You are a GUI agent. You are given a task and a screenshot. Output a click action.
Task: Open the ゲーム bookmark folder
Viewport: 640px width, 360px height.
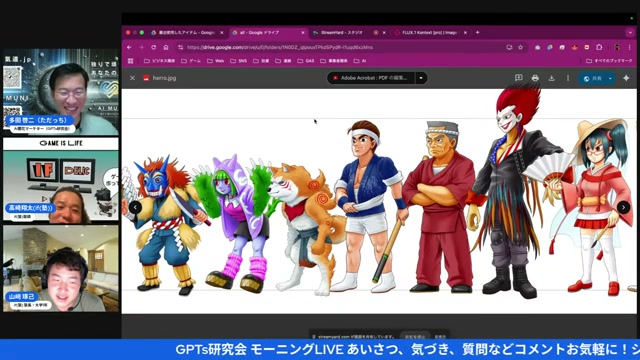[x=191, y=61]
